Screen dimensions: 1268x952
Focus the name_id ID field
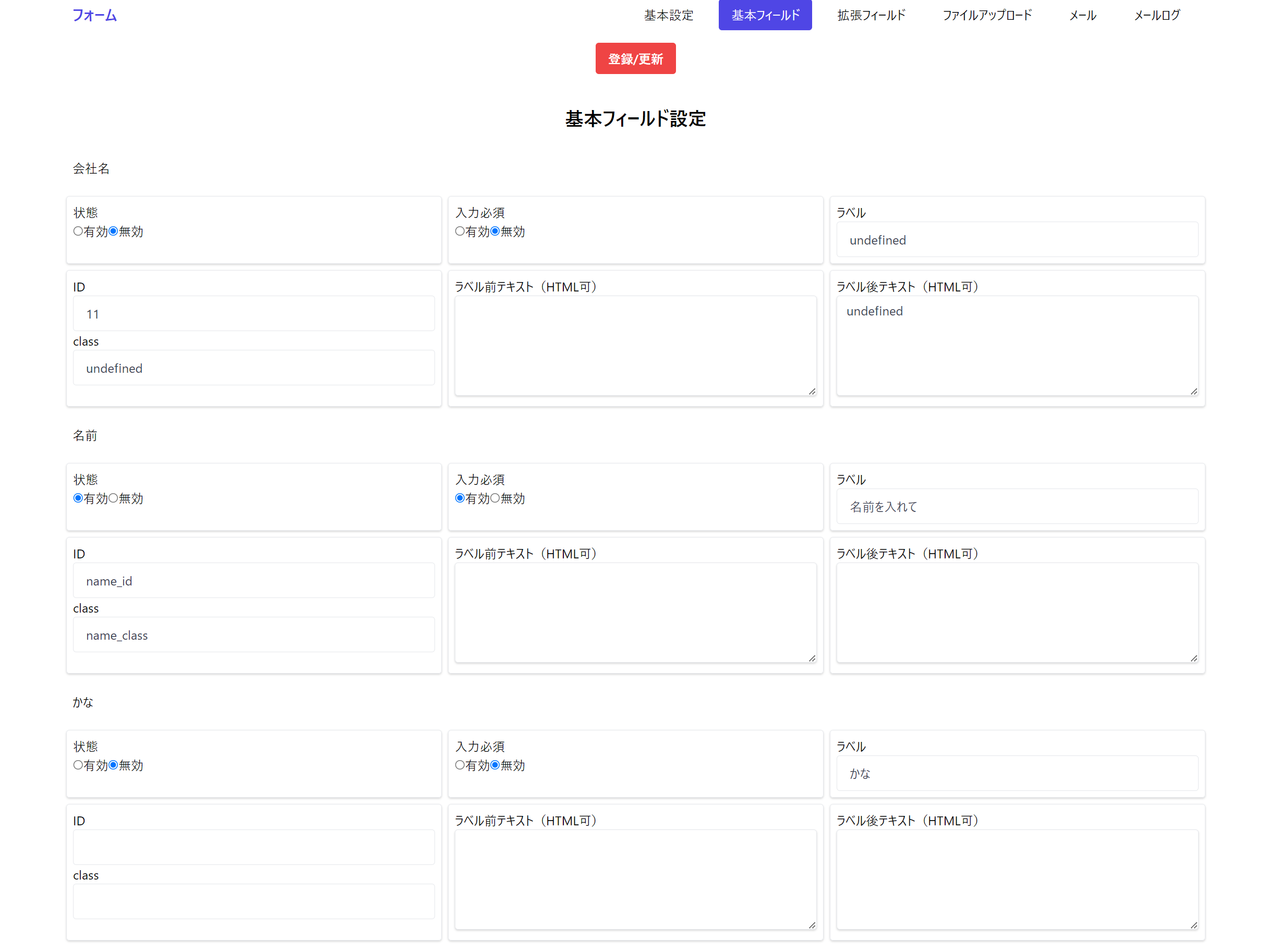pyautogui.click(x=253, y=580)
